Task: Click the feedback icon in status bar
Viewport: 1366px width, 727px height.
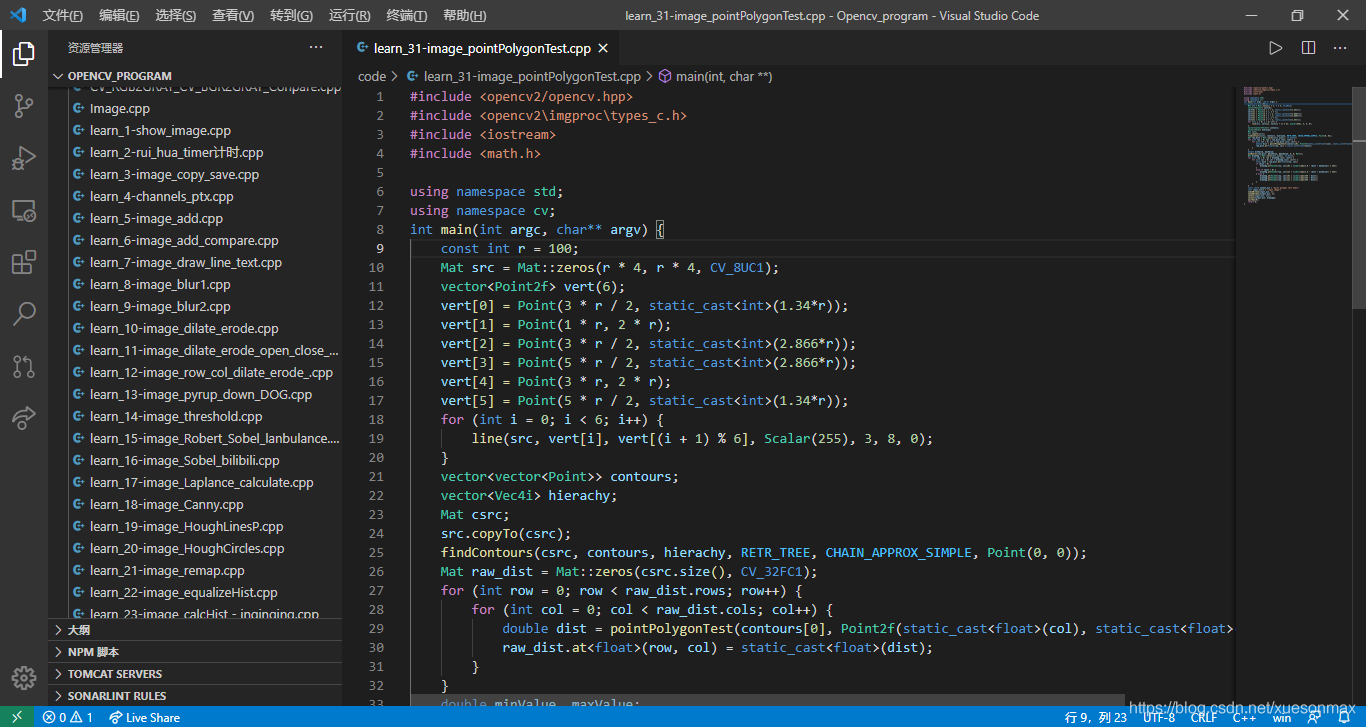Action: [1314, 717]
